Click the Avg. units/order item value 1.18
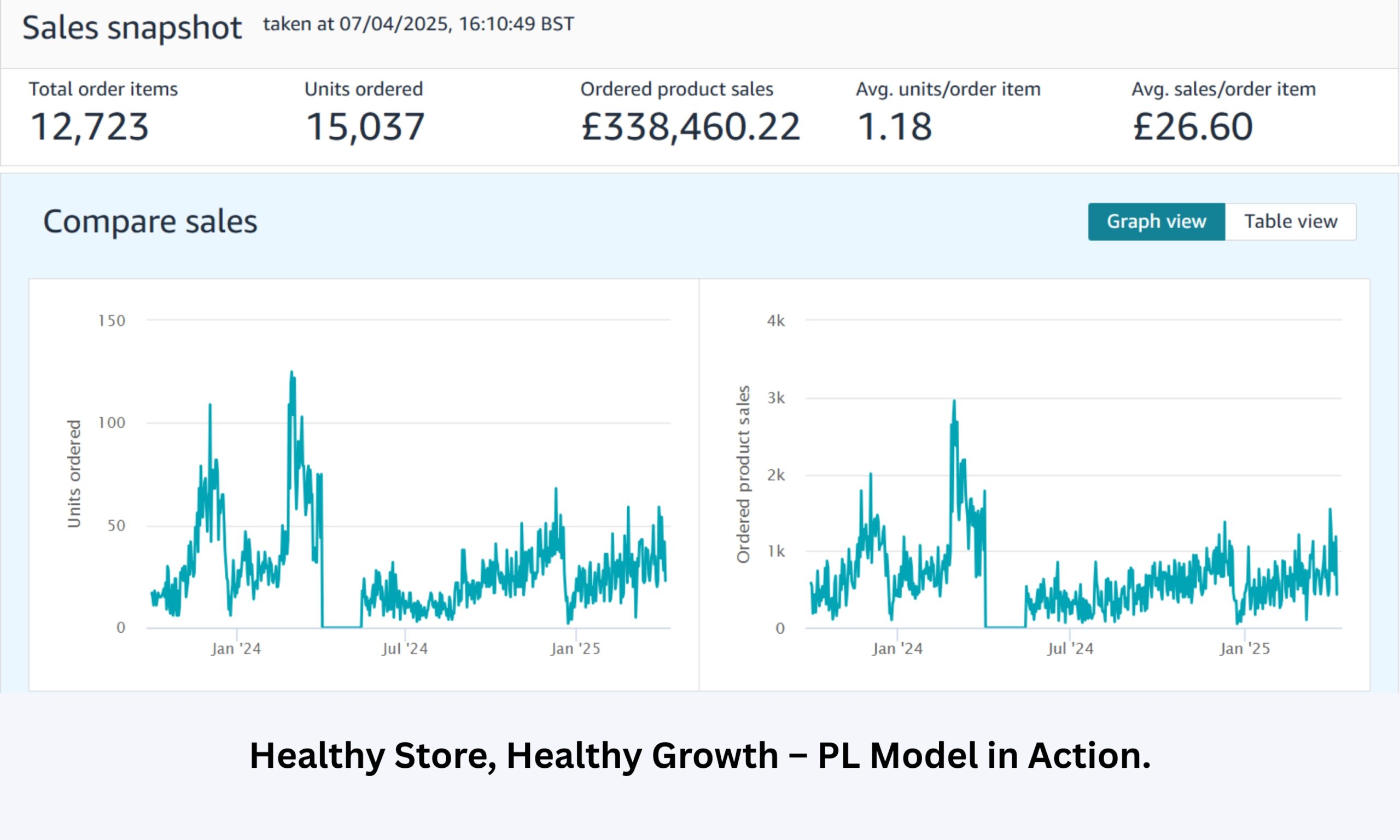The width and height of the screenshot is (1400, 840). point(894,126)
